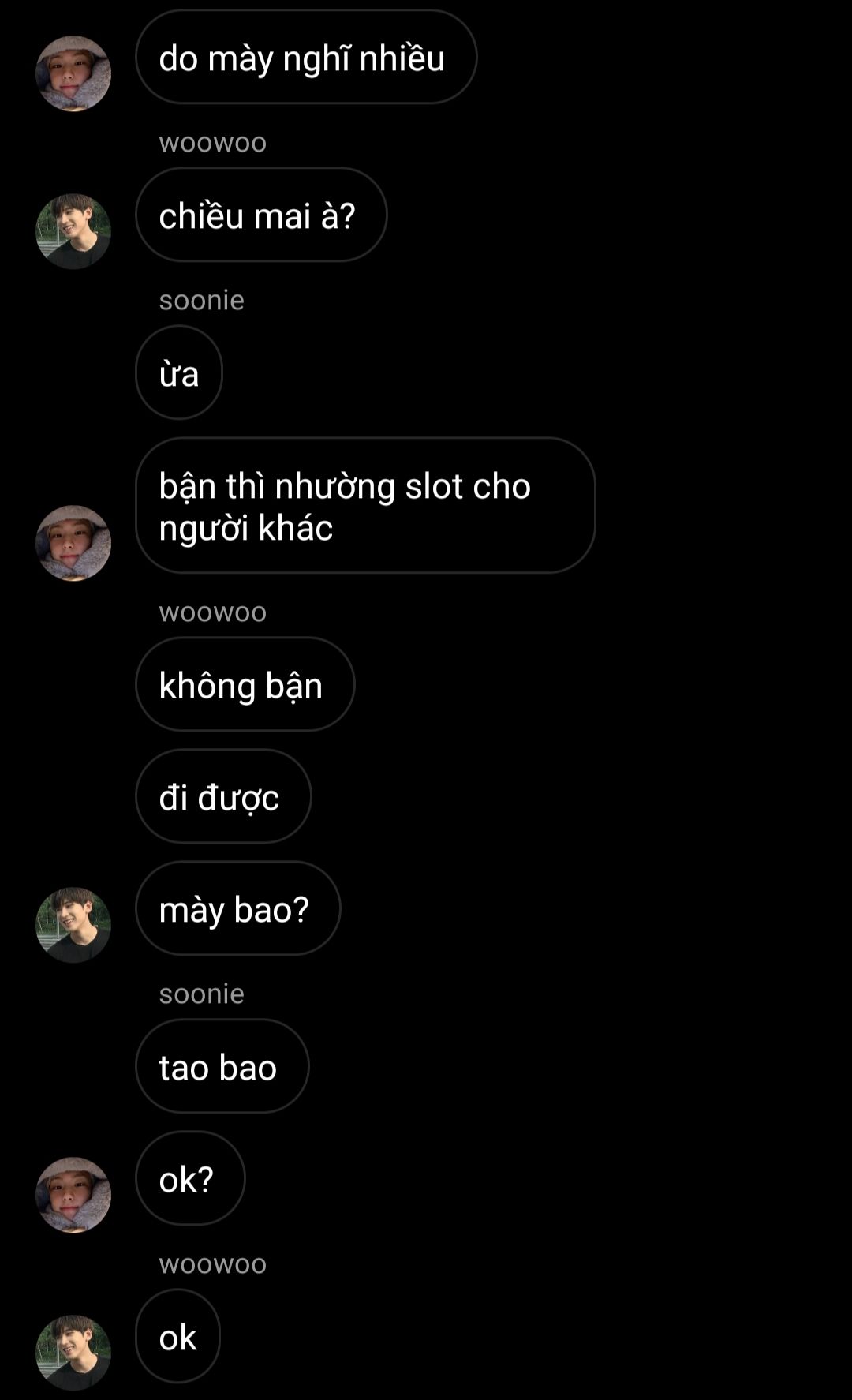Viewport: 852px width, 1400px height.
Task: Tap avatar beside "do mày nghĩ nhiều" message
Action: click(73, 73)
